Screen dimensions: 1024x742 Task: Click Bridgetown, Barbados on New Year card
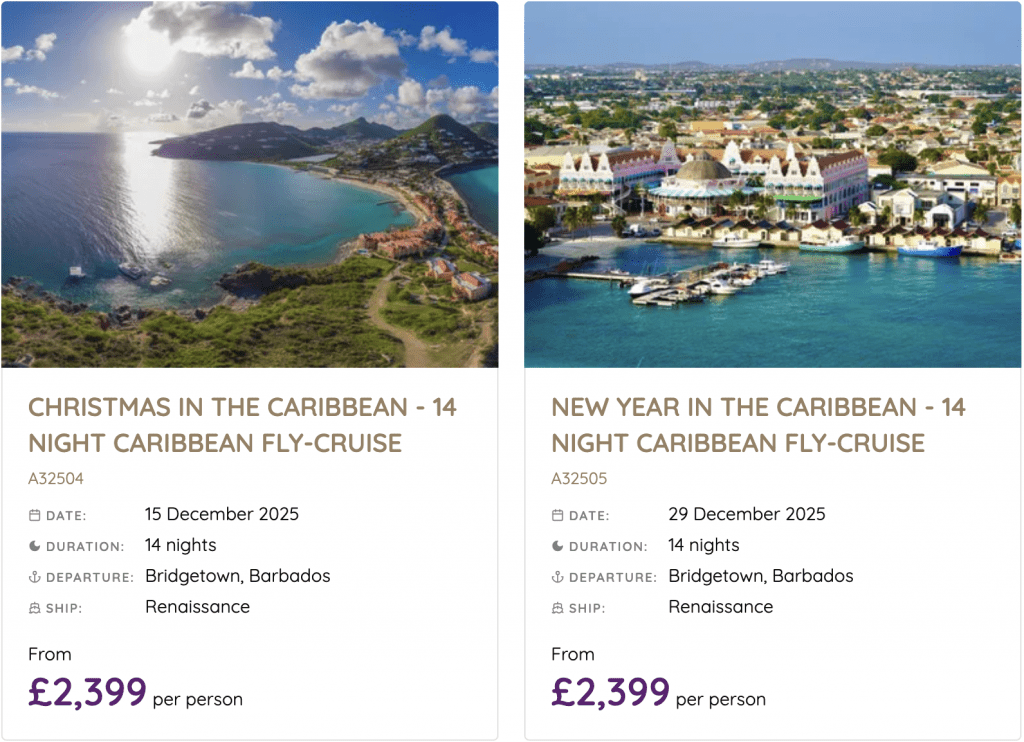pyautogui.click(x=760, y=576)
